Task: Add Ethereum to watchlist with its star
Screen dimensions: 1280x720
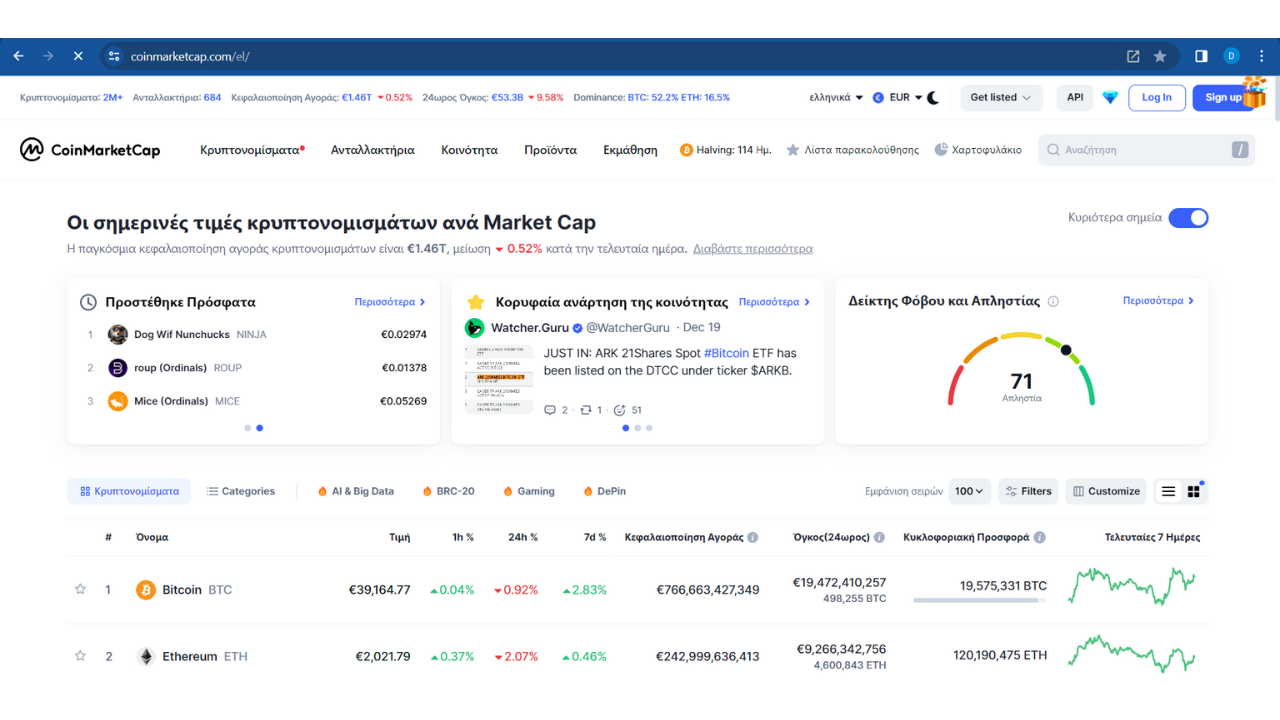Action: tap(80, 656)
